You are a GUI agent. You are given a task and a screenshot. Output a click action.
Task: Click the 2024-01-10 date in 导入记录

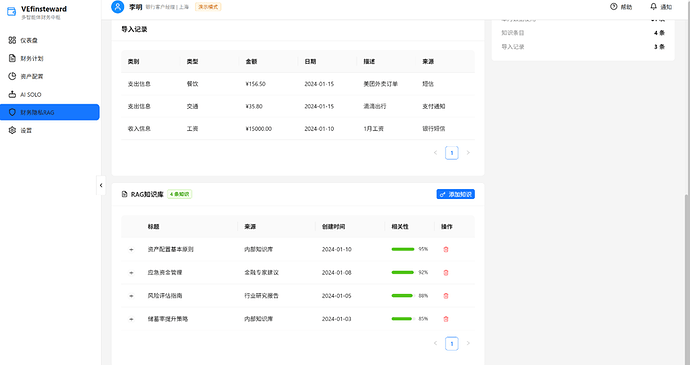pyautogui.click(x=319, y=129)
